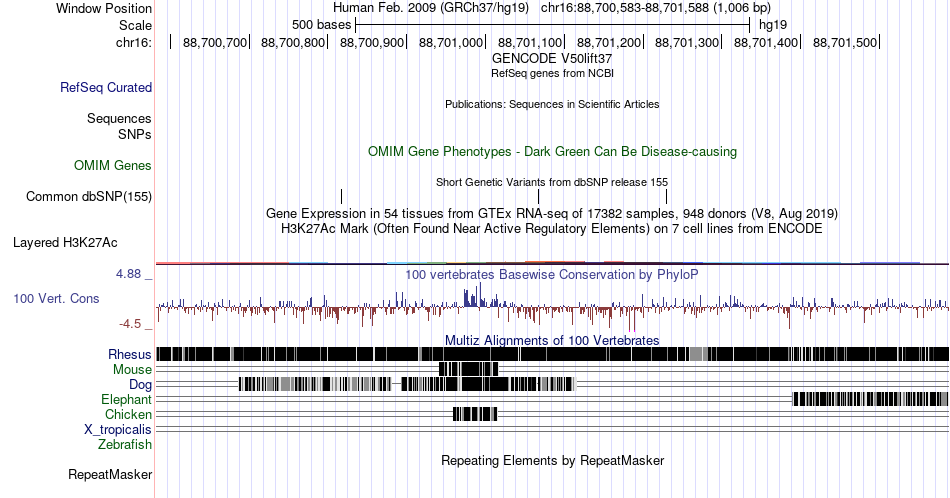This screenshot has height=498, width=950.
Task: Open the Elephant alignment label
Action: [x=126, y=400]
